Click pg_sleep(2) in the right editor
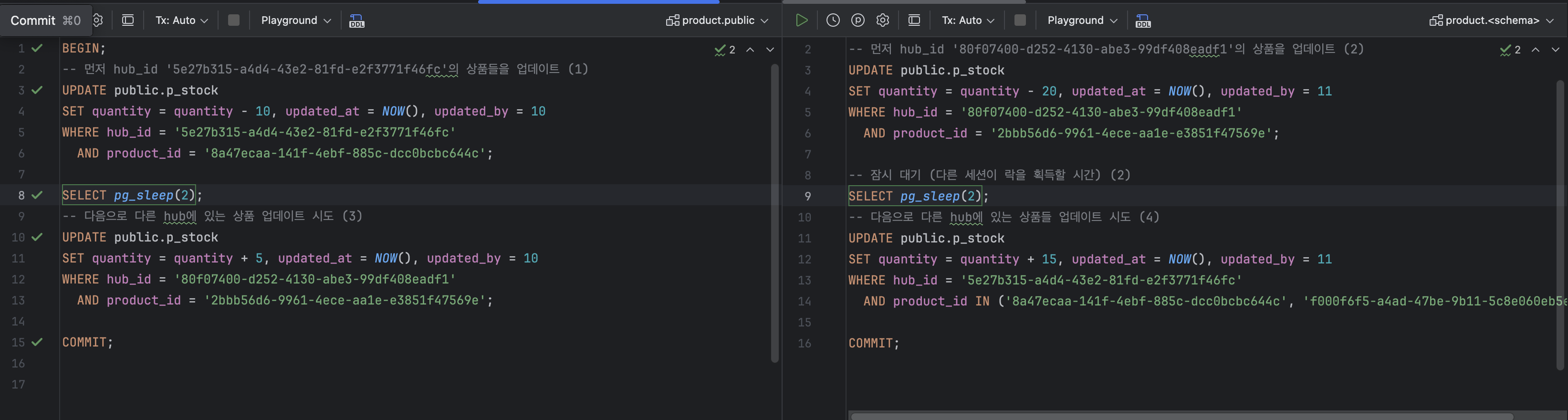 point(941,196)
